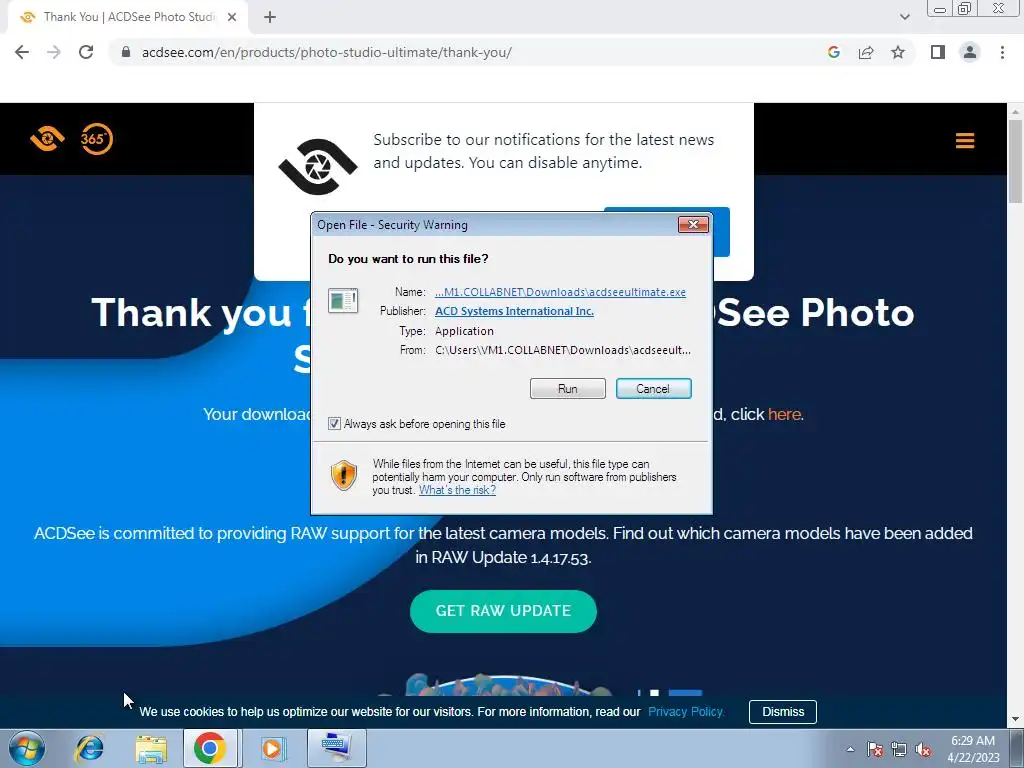Click the browser forward arrow
Screen dimensions: 1024x768
(x=54, y=52)
